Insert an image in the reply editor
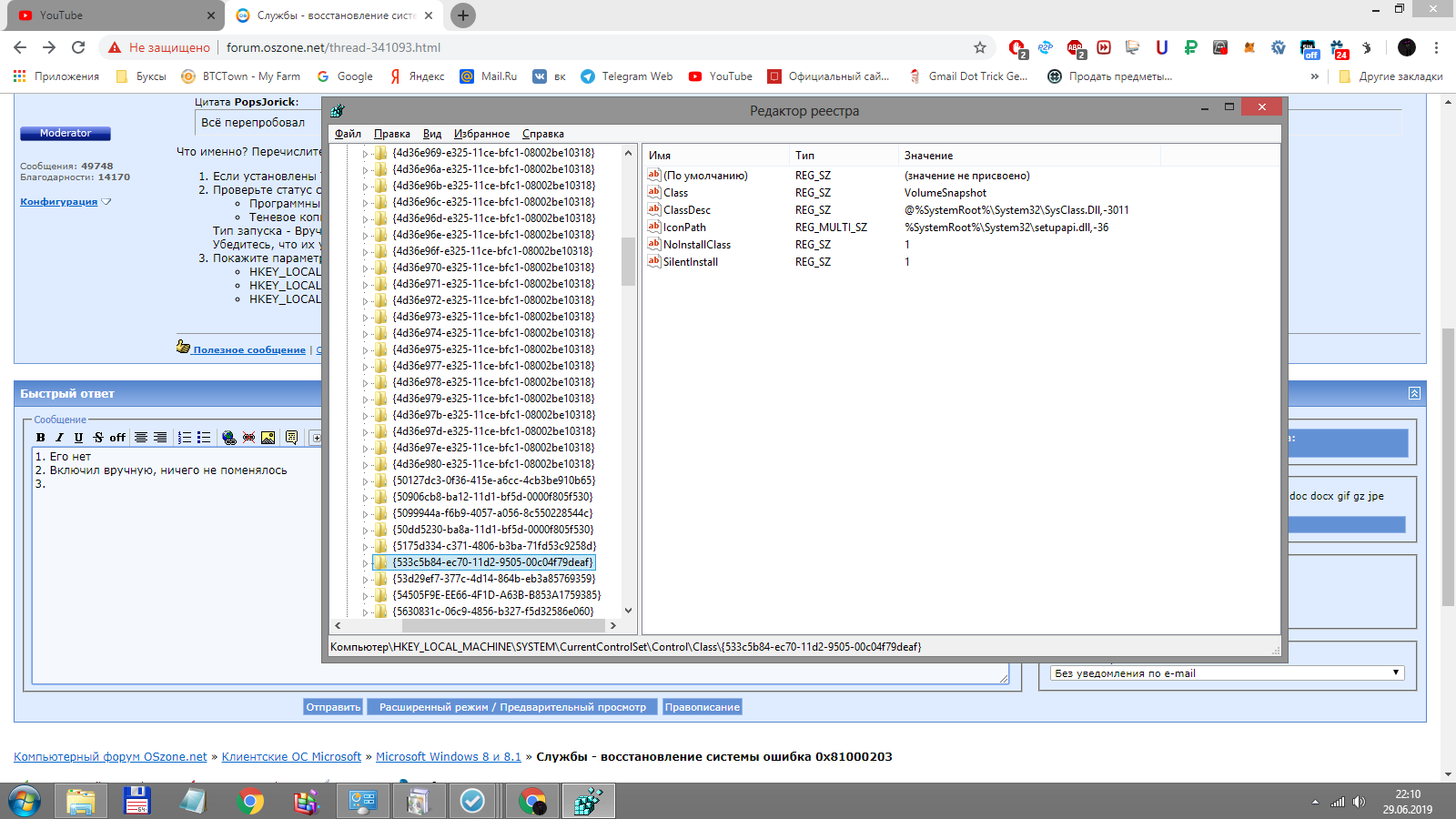The width and height of the screenshot is (1456, 819). [x=268, y=438]
